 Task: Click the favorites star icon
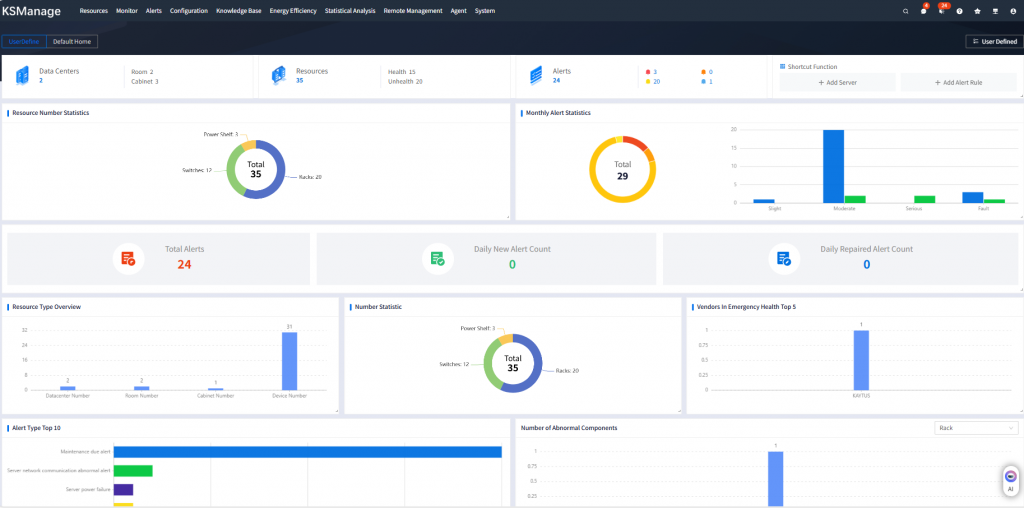click(x=977, y=11)
